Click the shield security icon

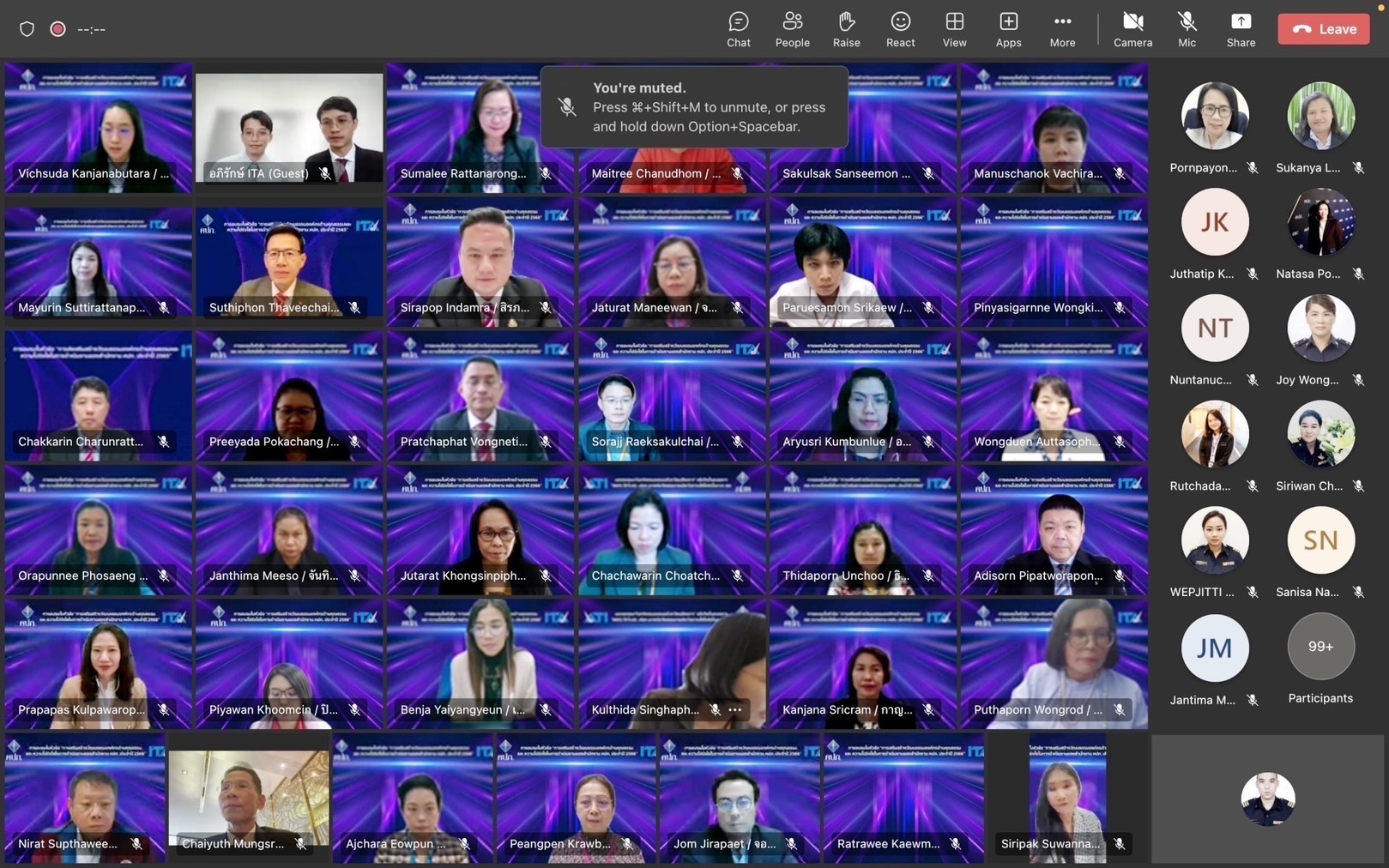click(x=27, y=29)
